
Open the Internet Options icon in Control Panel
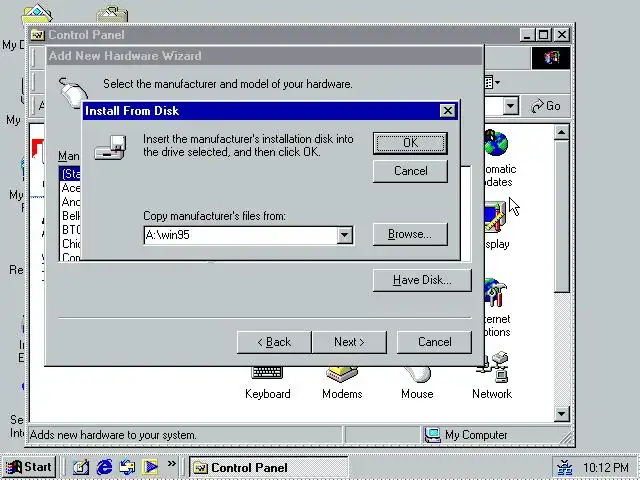click(497, 308)
